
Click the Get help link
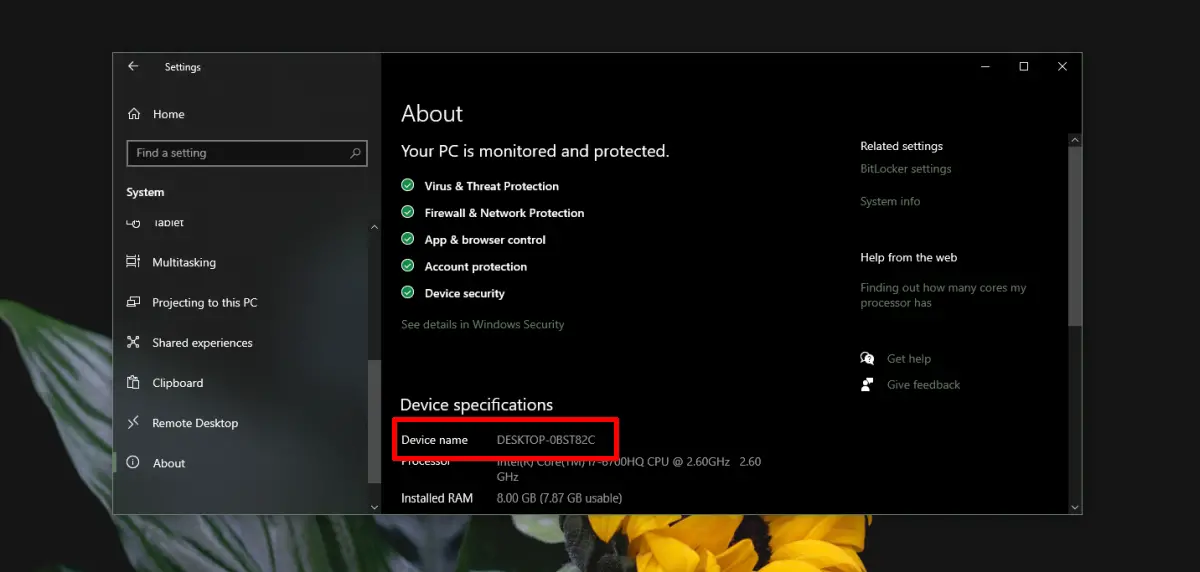click(909, 359)
